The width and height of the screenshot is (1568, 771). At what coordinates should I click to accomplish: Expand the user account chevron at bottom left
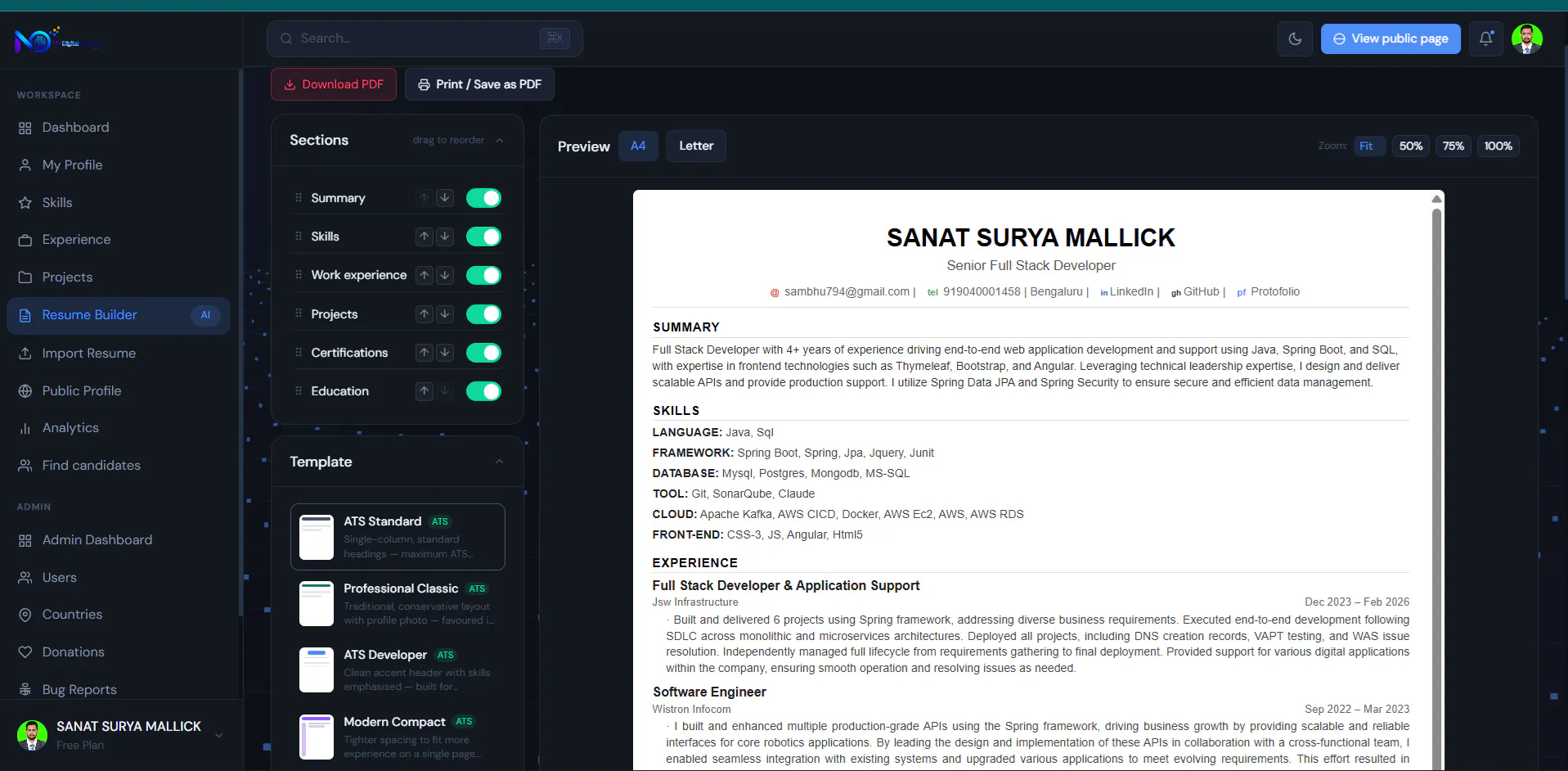218,735
